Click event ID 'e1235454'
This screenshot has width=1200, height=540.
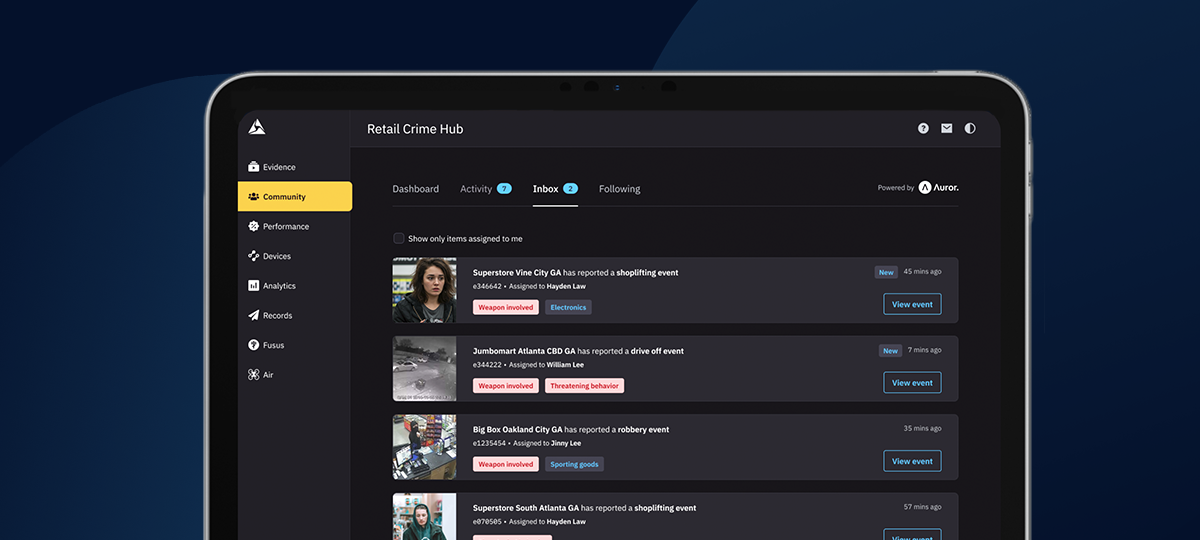click(489, 443)
